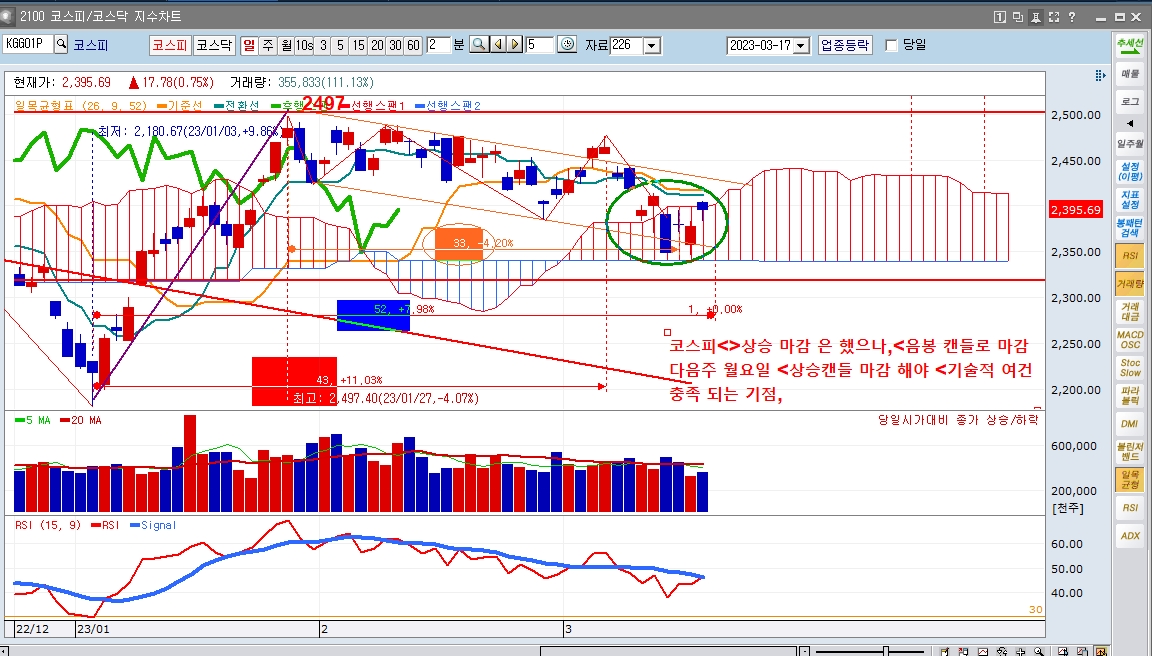Select the 20-minute interval button
1152x656 pixels.
tap(377, 45)
